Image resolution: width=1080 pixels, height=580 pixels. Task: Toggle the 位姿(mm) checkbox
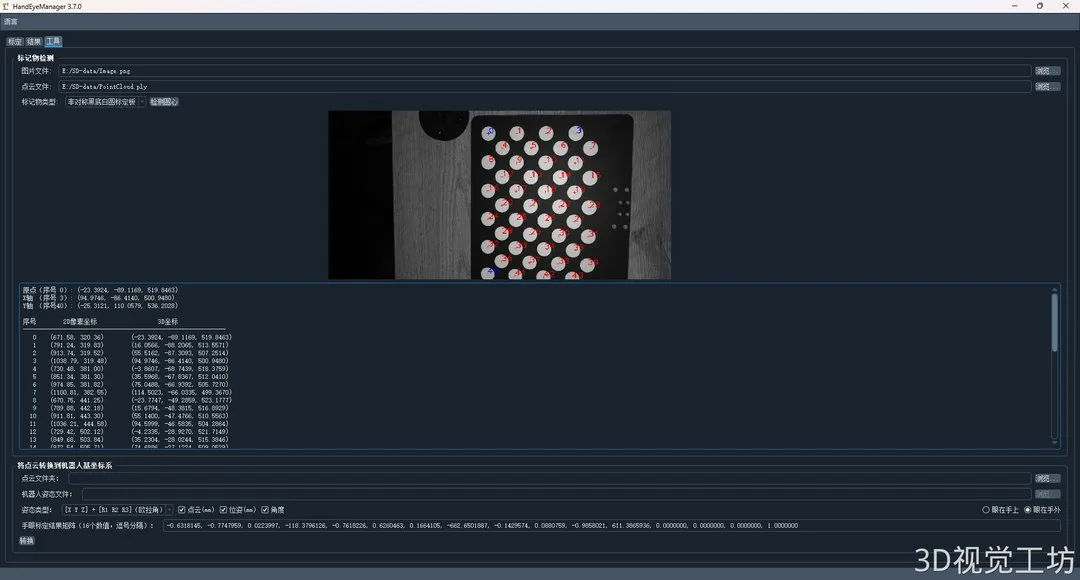pos(237,510)
